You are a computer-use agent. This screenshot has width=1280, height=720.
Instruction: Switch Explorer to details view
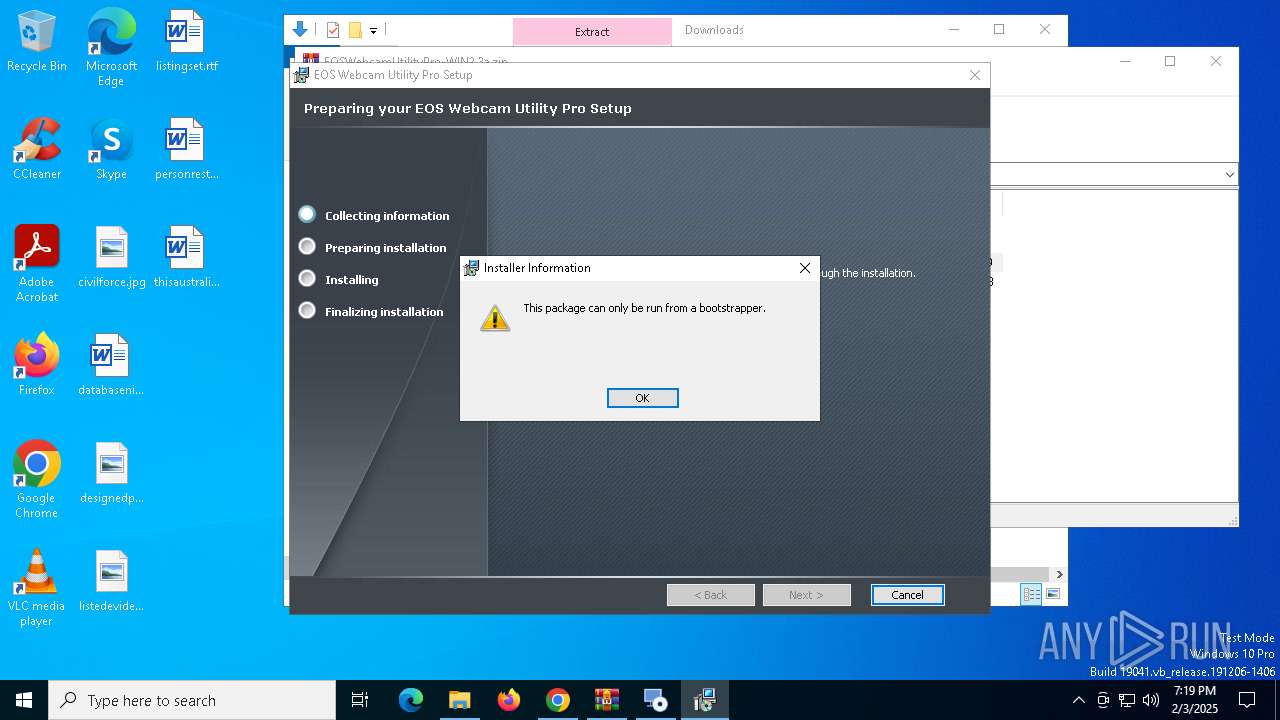(x=1031, y=594)
